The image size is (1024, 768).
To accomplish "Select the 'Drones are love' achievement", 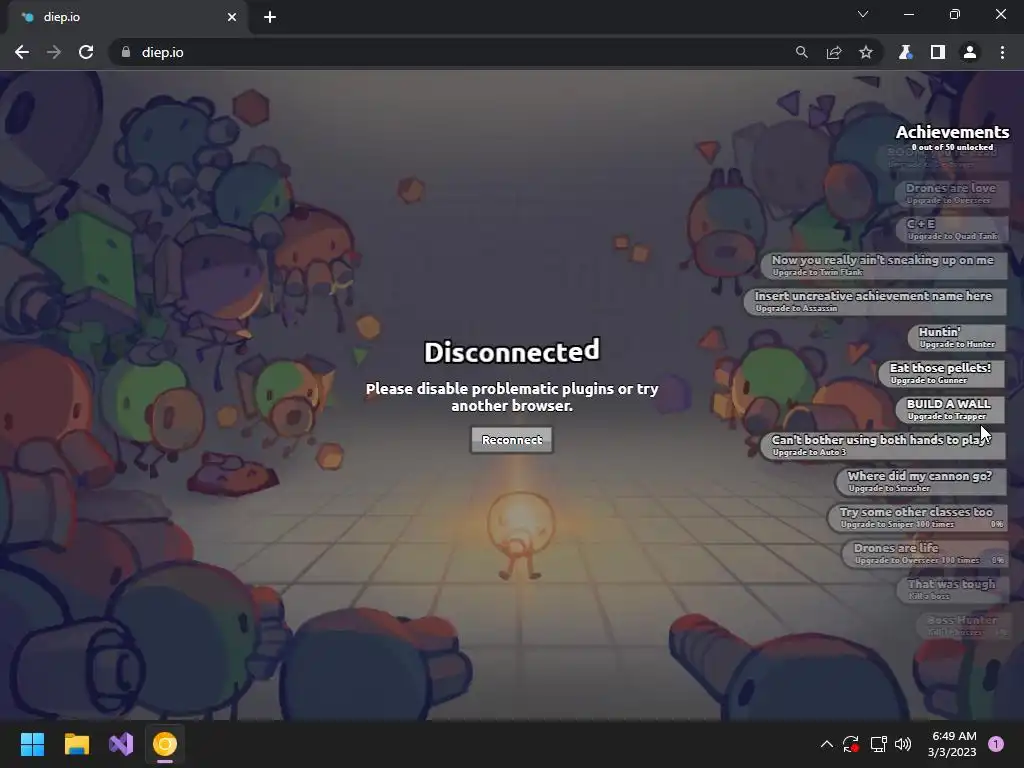I will (x=951, y=193).
